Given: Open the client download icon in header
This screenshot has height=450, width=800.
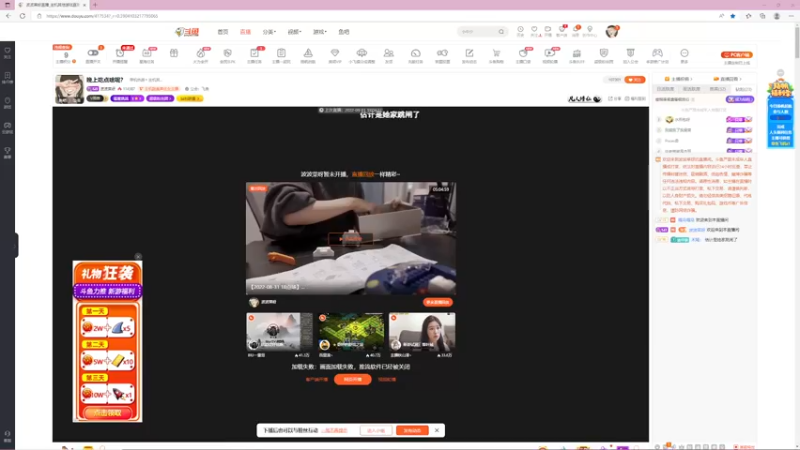Looking at the screenshot, I should 590,31.
